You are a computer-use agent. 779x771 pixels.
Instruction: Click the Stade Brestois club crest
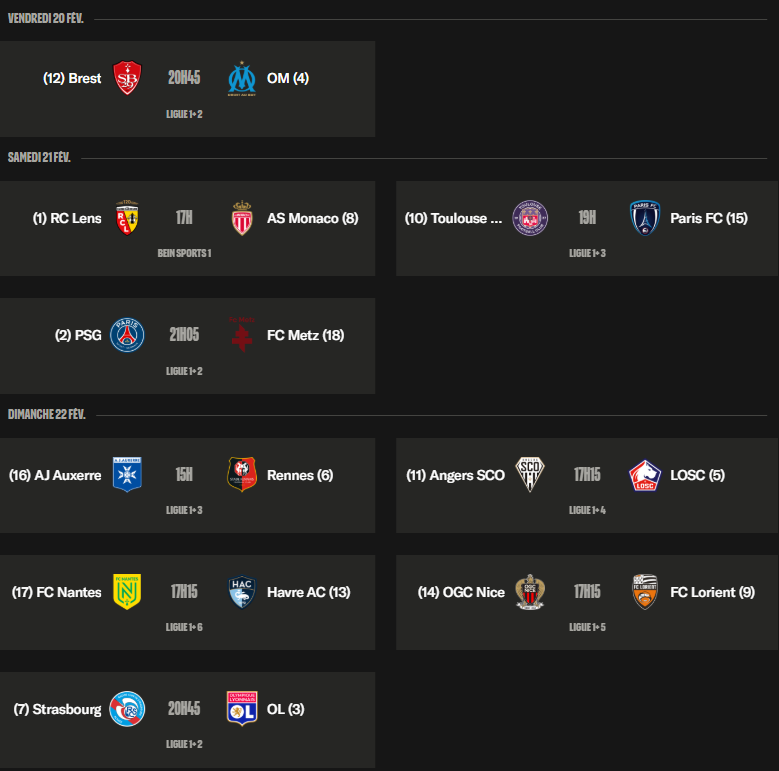127,78
